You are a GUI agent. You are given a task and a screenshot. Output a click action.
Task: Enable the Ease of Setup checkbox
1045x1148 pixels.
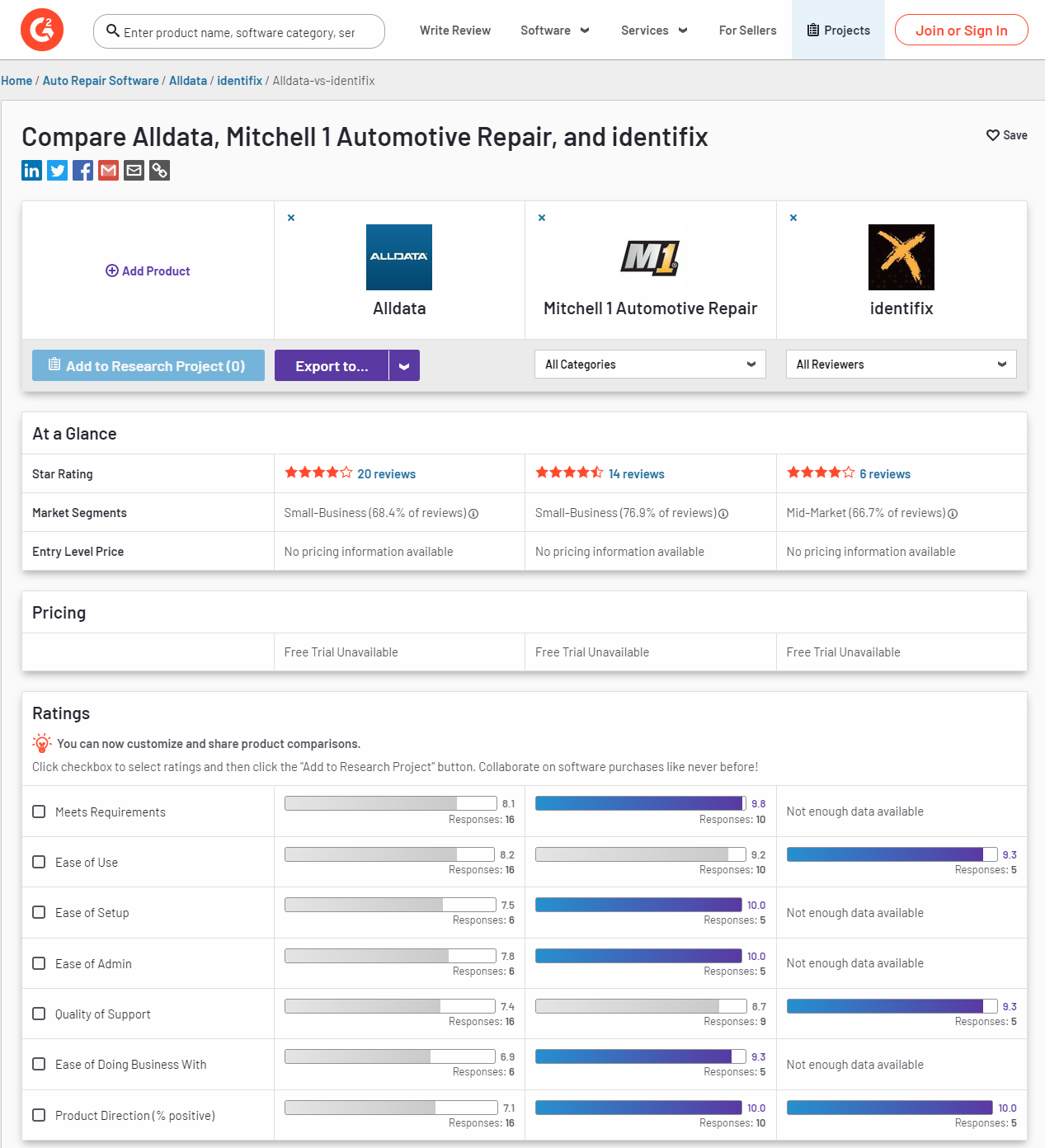[39, 912]
